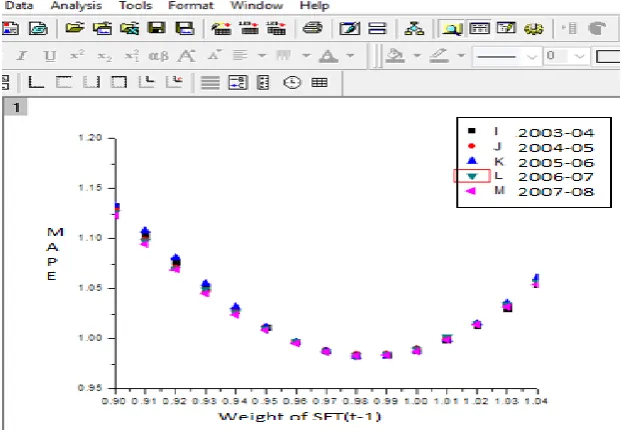Click the Weight of SFT(t-1) axis title

point(300,417)
